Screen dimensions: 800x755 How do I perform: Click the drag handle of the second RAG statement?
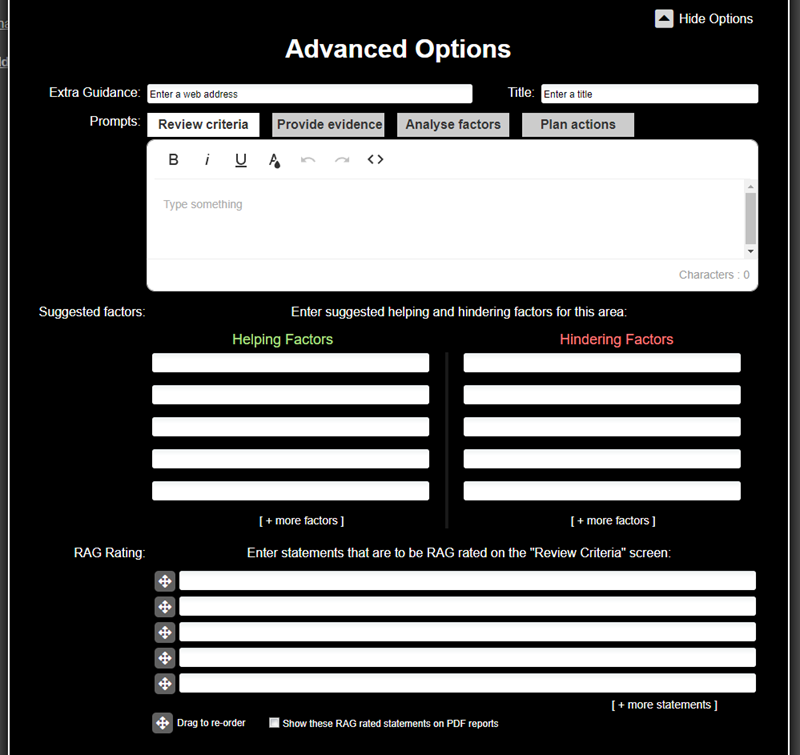pyautogui.click(x=165, y=607)
